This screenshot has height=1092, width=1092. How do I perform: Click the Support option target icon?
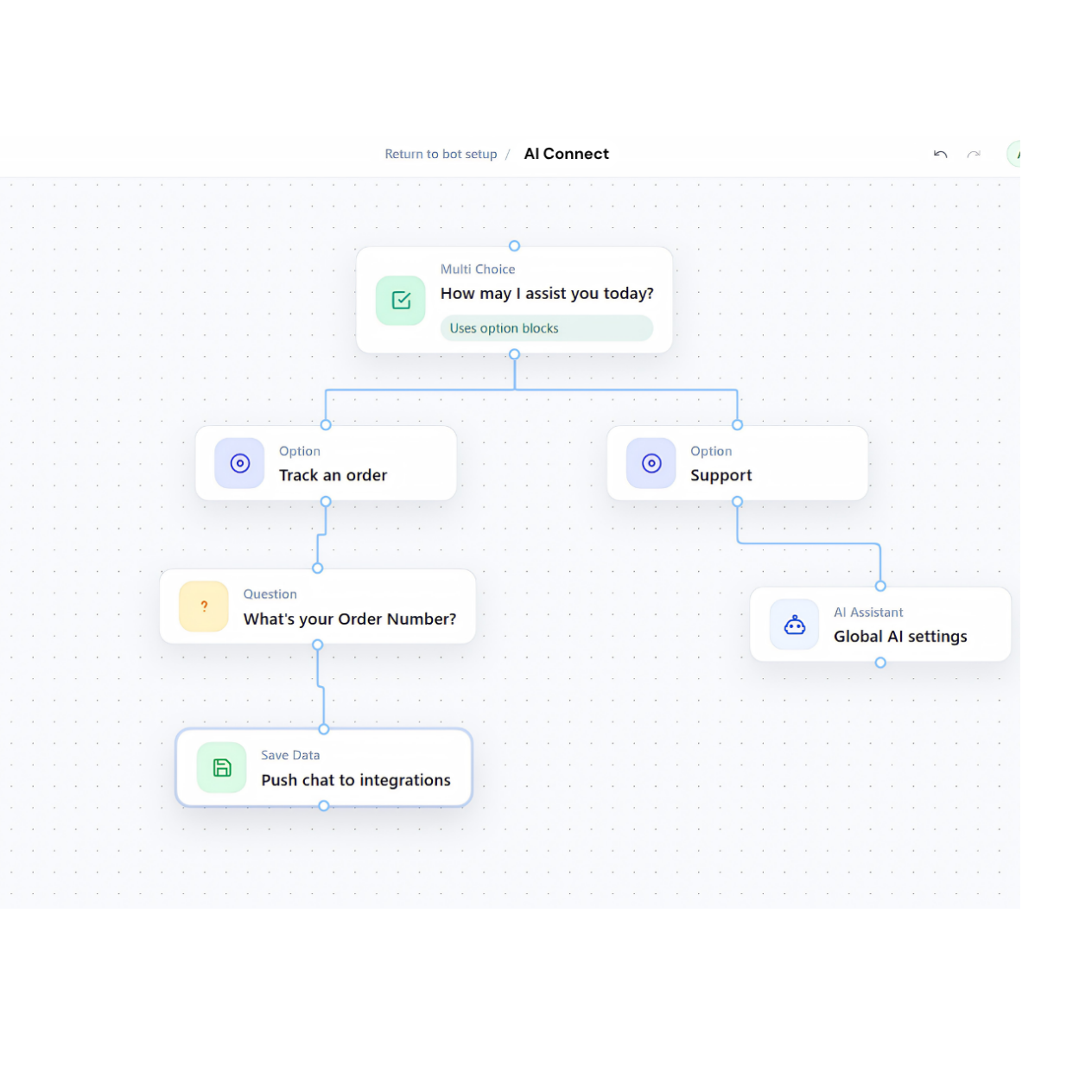[x=651, y=463]
